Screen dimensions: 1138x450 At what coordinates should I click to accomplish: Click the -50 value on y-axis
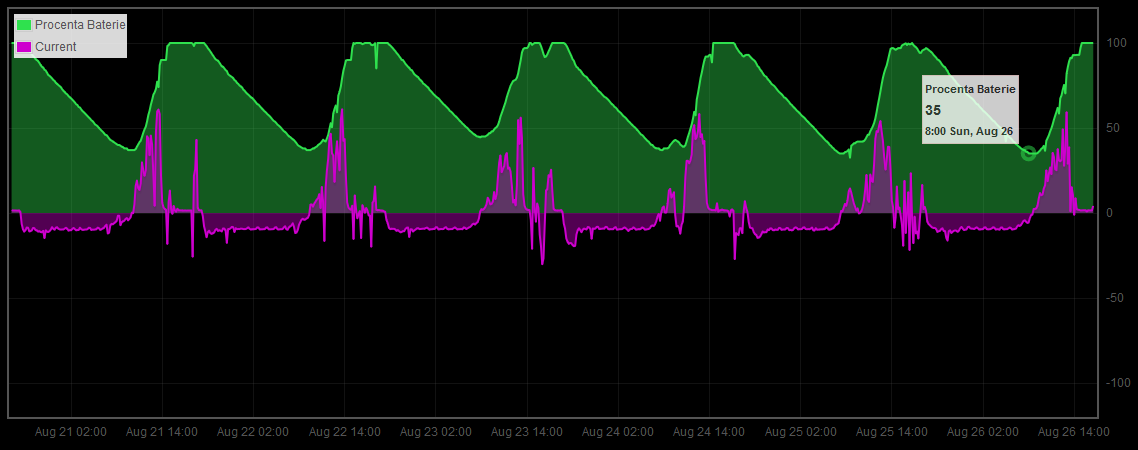[x=1117, y=298]
